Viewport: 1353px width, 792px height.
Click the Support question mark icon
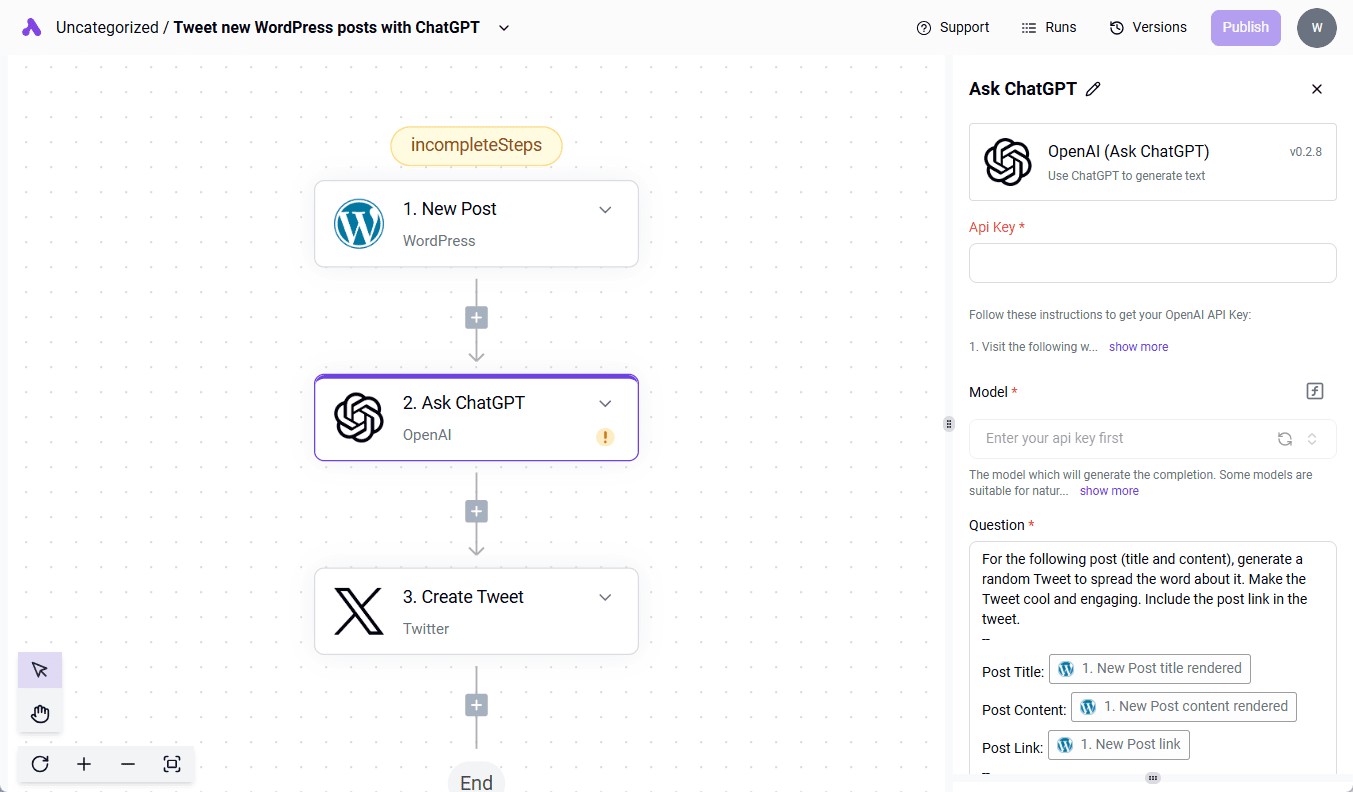click(924, 28)
